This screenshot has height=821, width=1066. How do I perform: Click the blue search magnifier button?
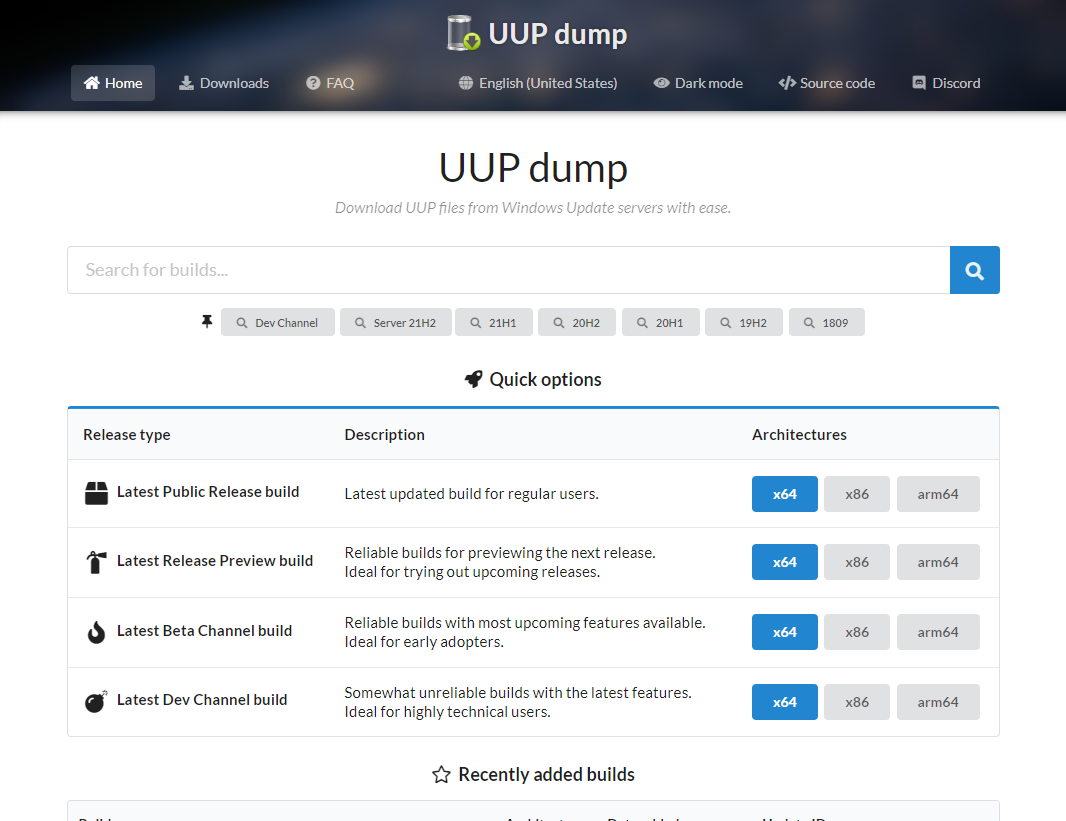(974, 270)
